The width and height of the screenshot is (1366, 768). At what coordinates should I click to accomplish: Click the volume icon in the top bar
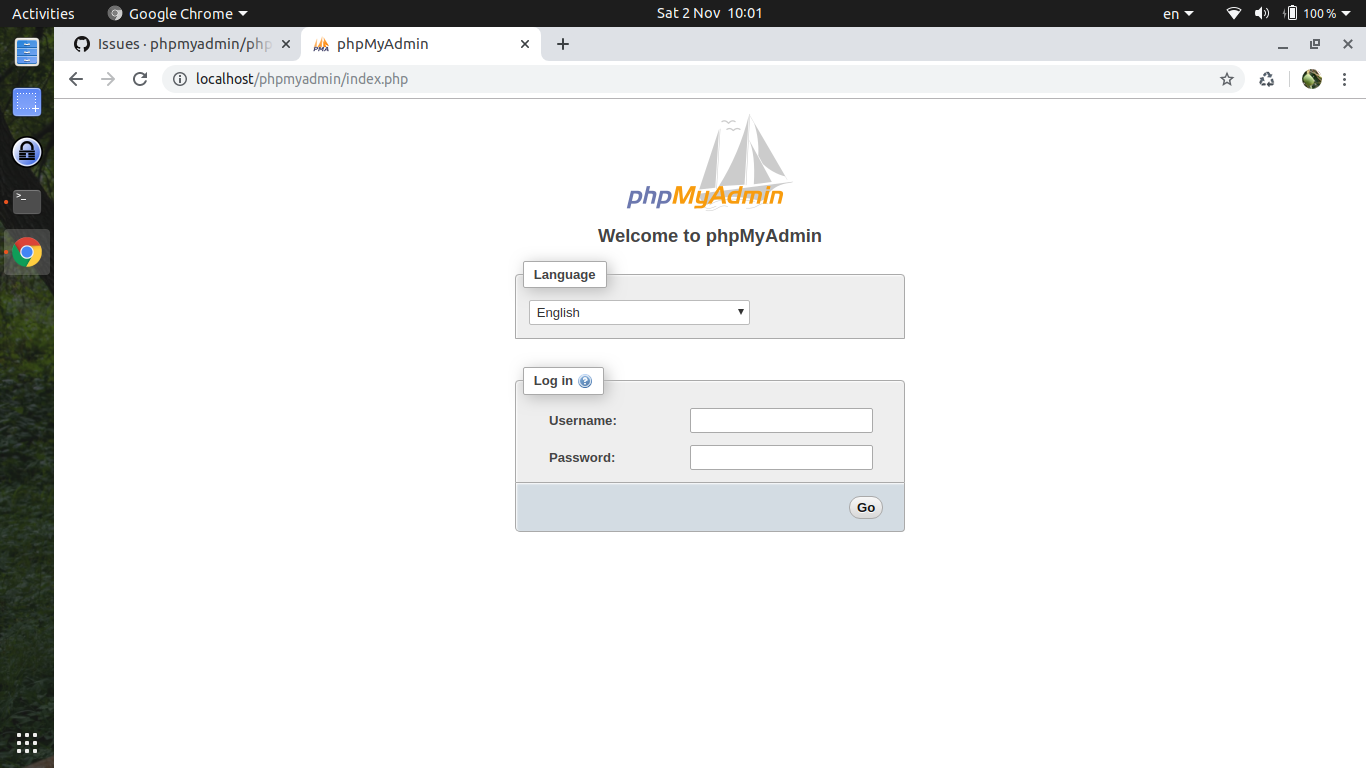1261,13
